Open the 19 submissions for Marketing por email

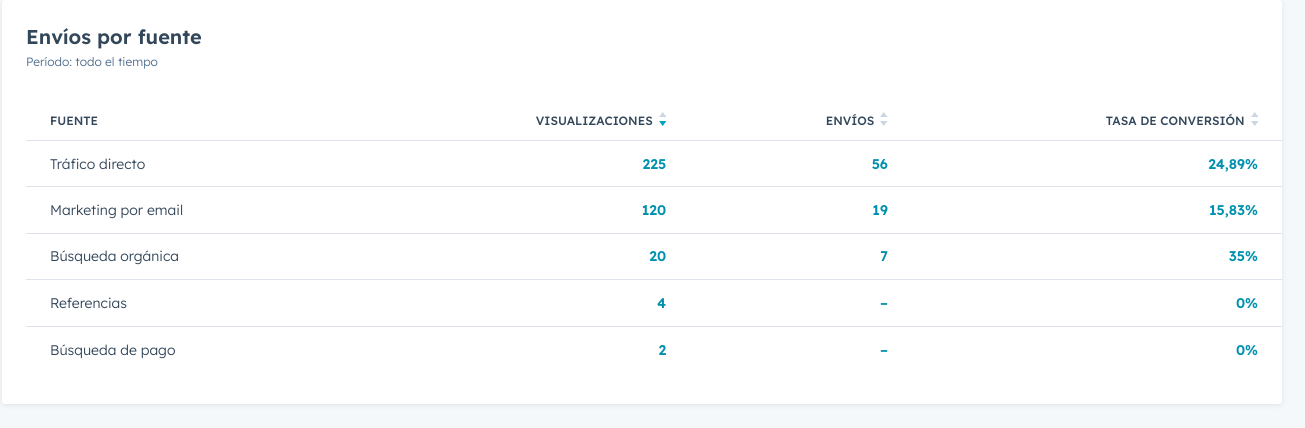pos(879,210)
